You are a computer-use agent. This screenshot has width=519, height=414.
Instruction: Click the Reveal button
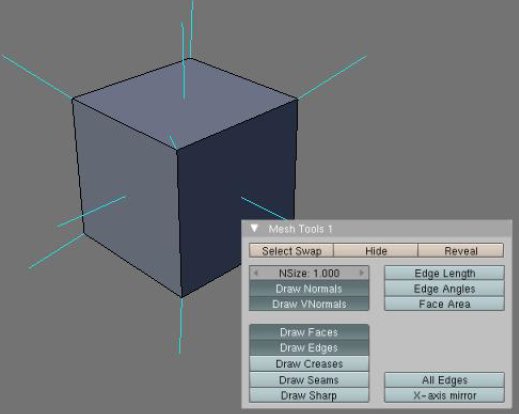coord(461,251)
